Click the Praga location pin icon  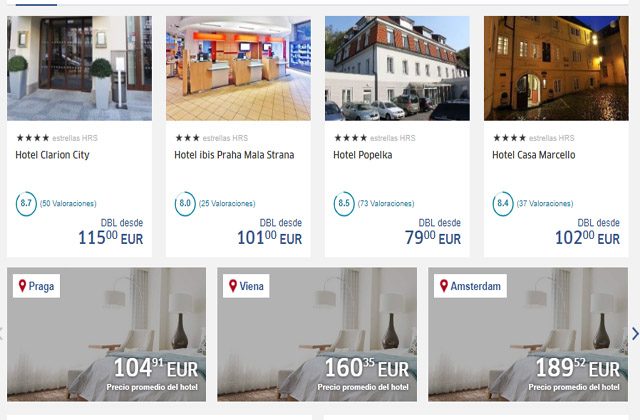tap(22, 286)
